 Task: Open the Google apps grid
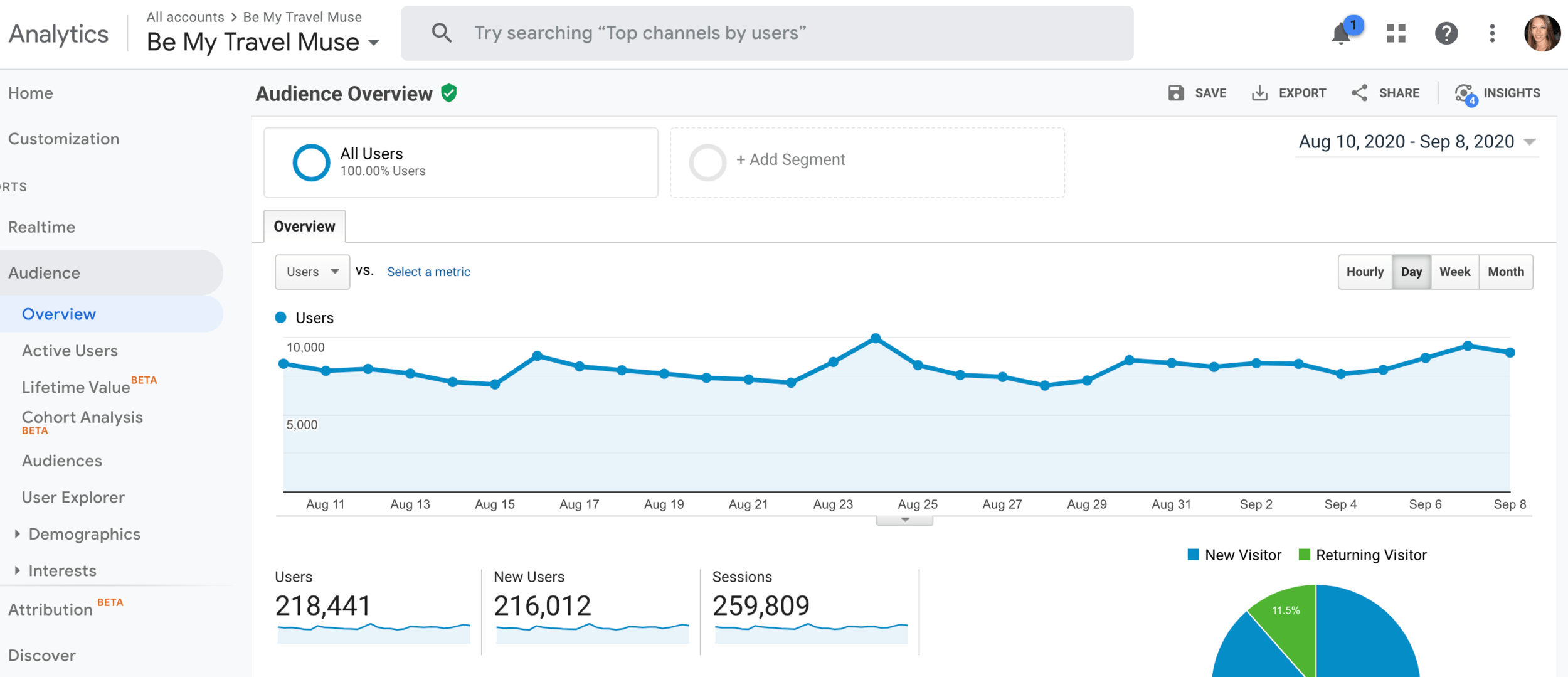tap(1396, 33)
